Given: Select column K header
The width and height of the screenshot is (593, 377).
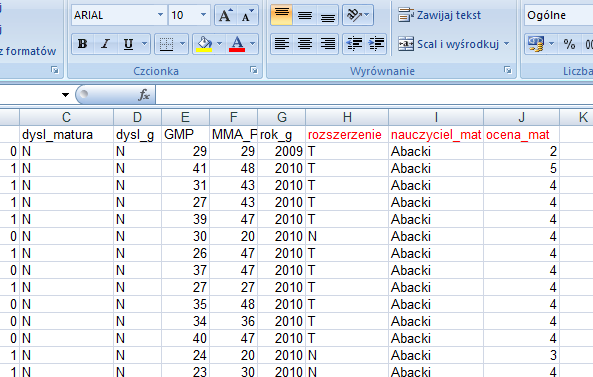Looking at the screenshot, I should tap(576, 117).
